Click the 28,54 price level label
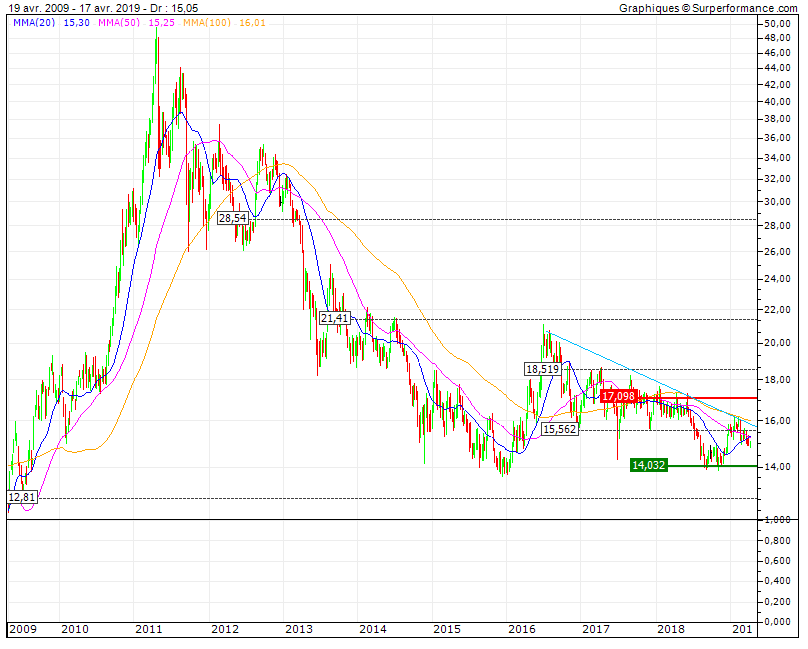 coord(233,219)
